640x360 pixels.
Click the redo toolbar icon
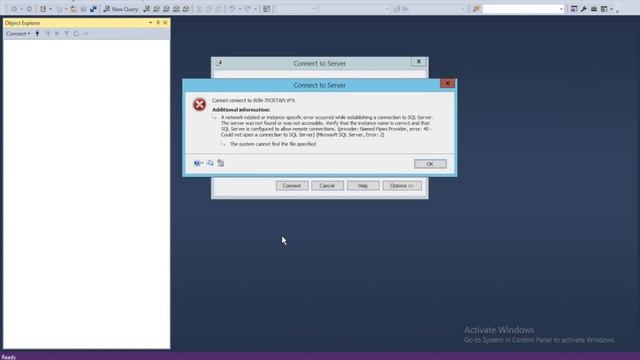(248, 9)
